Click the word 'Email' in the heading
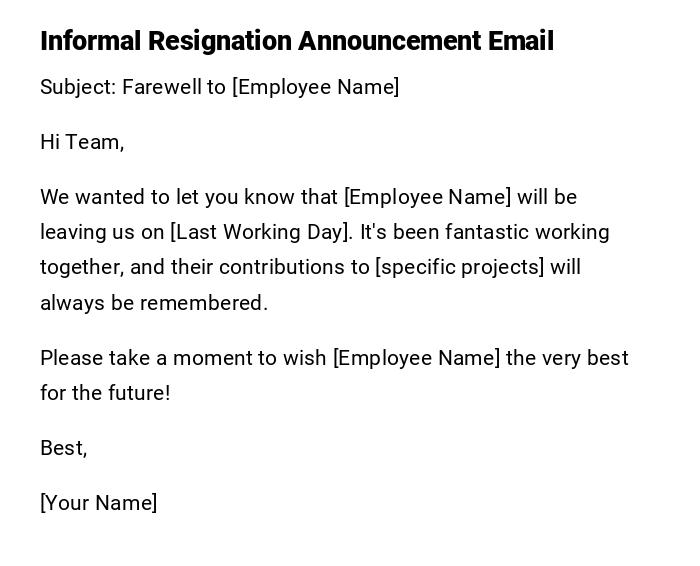 520,41
